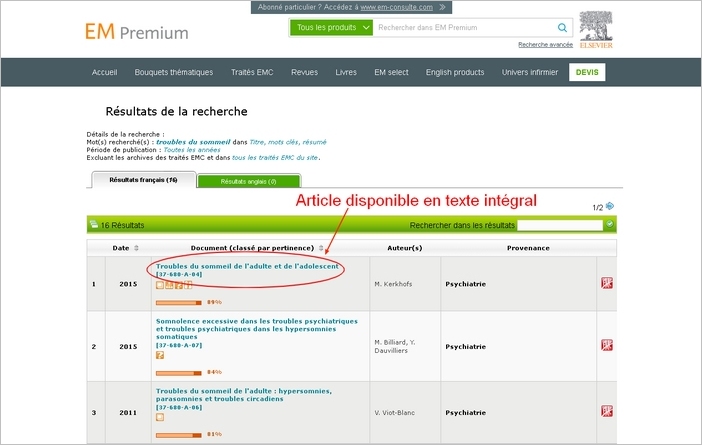
Task: Click fourth attachment icon under result 1
Action: click(x=188, y=285)
